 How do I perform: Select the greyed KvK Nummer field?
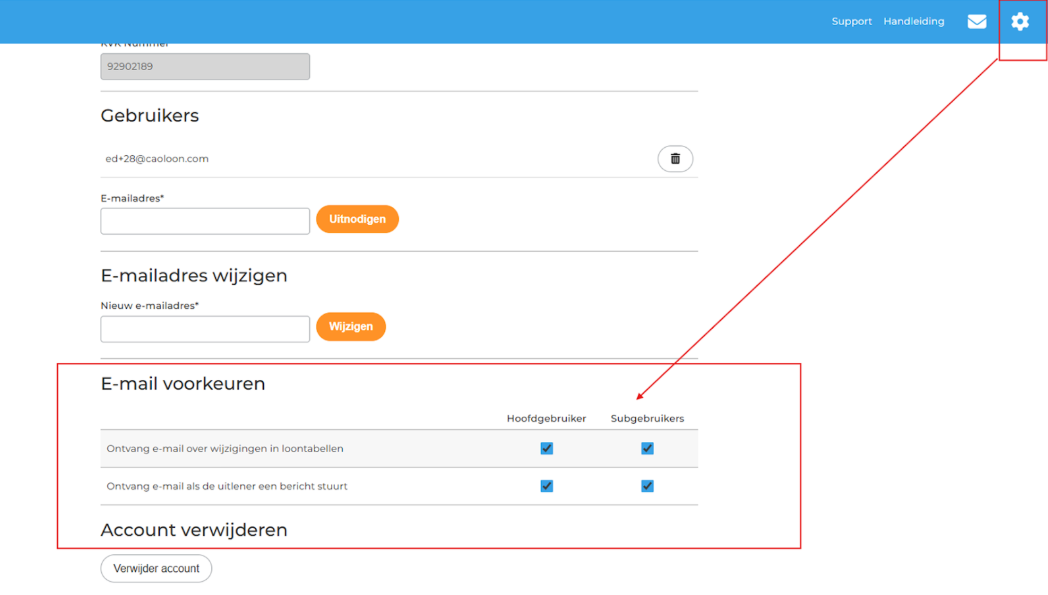pyautogui.click(x=205, y=67)
